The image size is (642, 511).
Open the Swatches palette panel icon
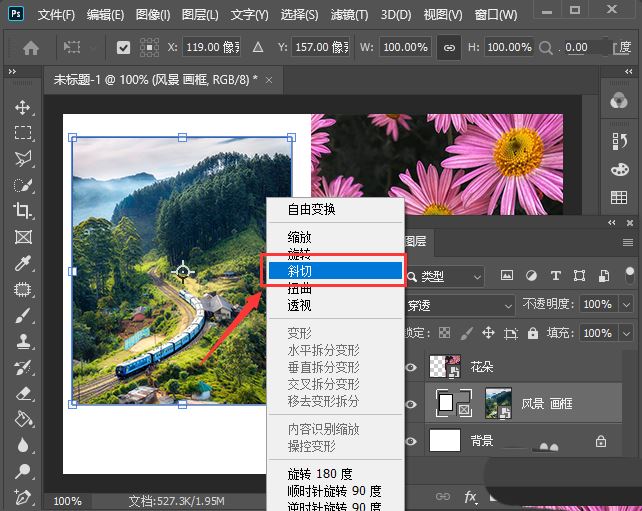[x=619, y=170]
